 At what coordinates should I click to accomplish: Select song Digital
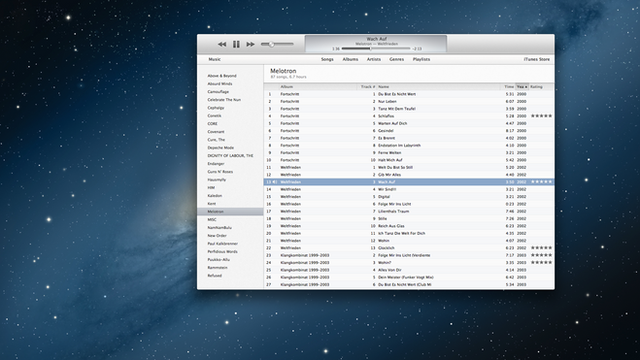pos(384,197)
